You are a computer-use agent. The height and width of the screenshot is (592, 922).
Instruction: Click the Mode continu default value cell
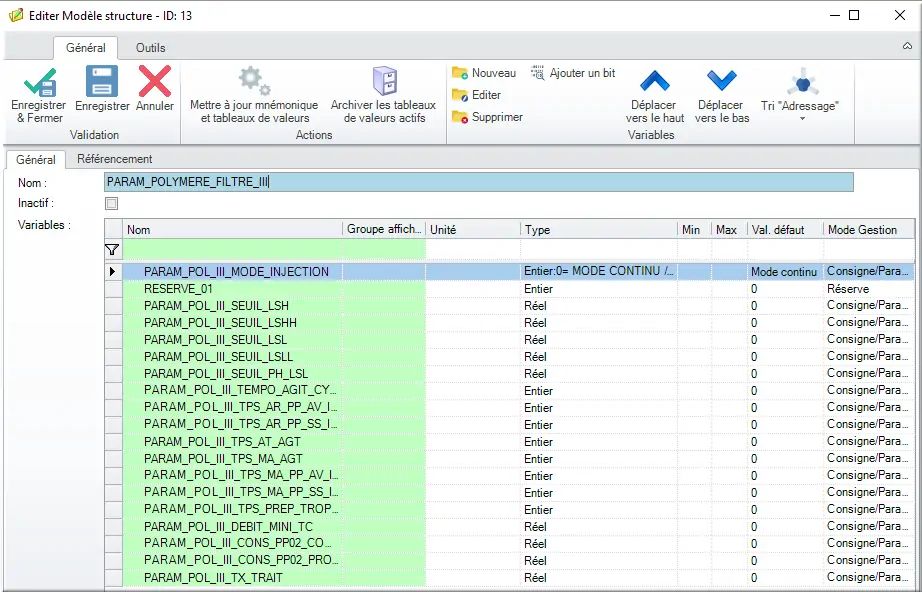785,272
